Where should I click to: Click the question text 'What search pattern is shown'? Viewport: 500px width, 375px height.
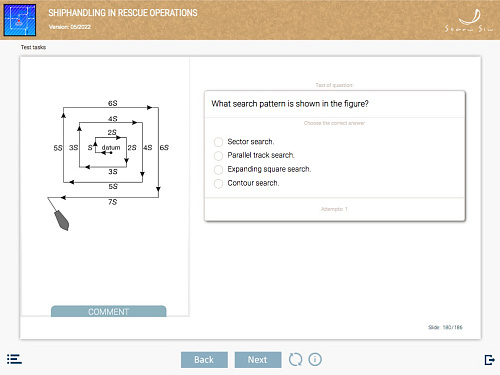[x=290, y=104]
